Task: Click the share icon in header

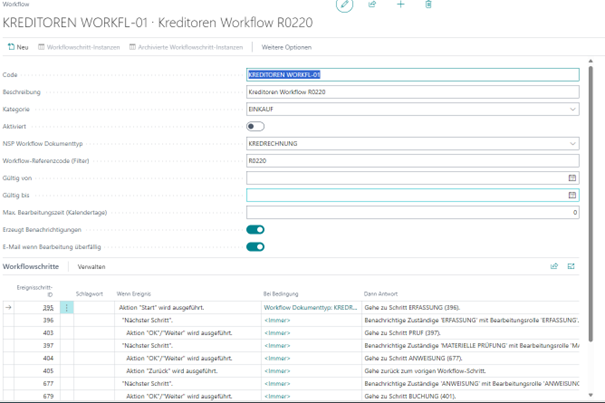Action: (x=373, y=5)
